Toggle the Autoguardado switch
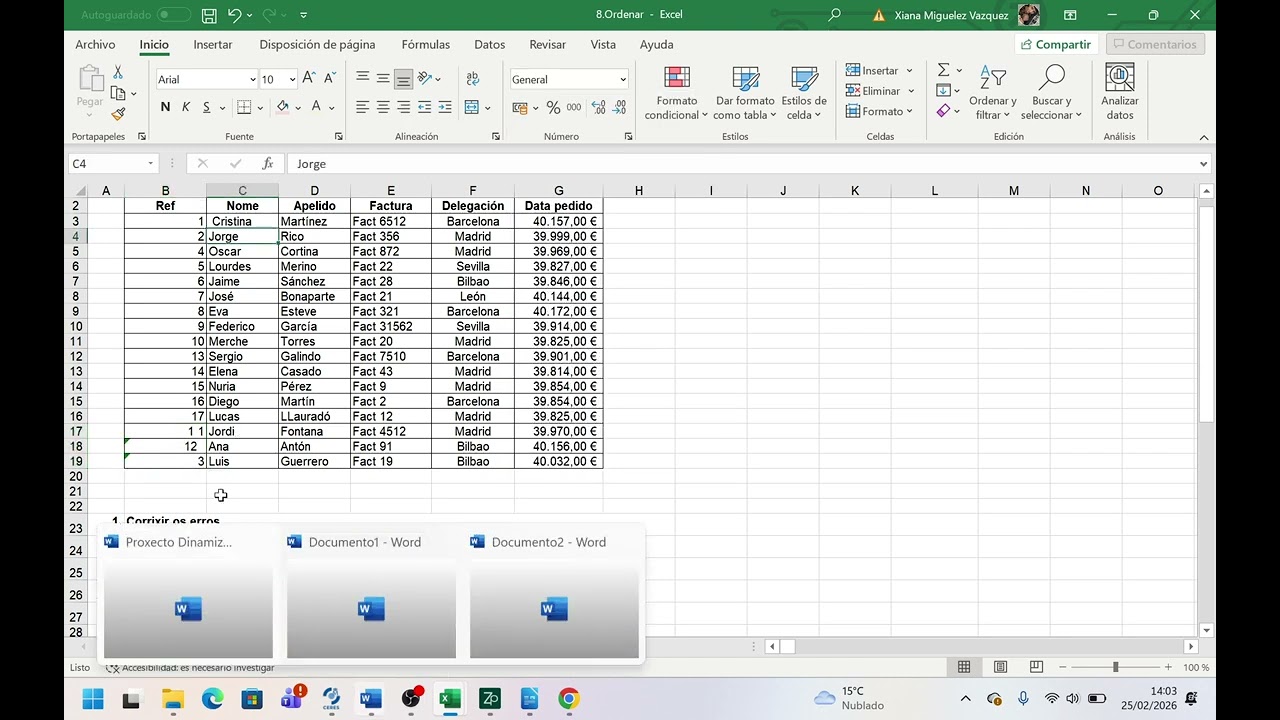Screen dimensions: 1280x720 pos(174,15)
